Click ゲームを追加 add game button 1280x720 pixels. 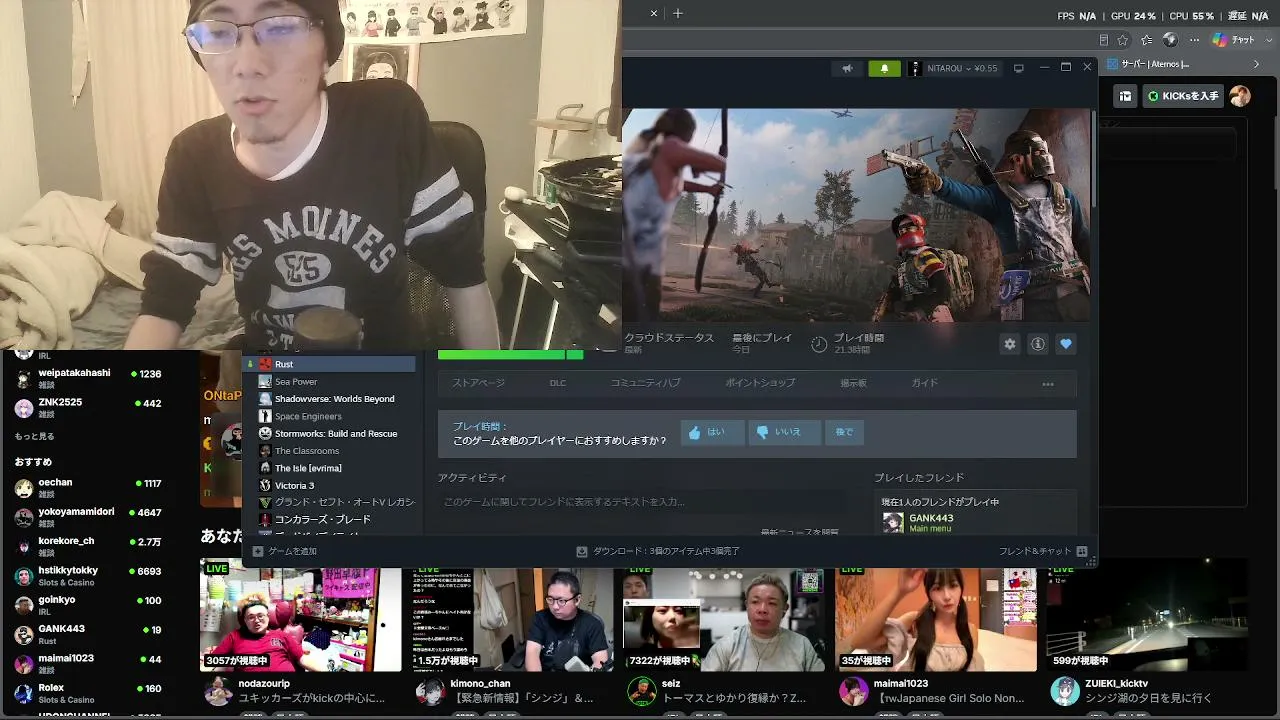pyautogui.click(x=285, y=551)
